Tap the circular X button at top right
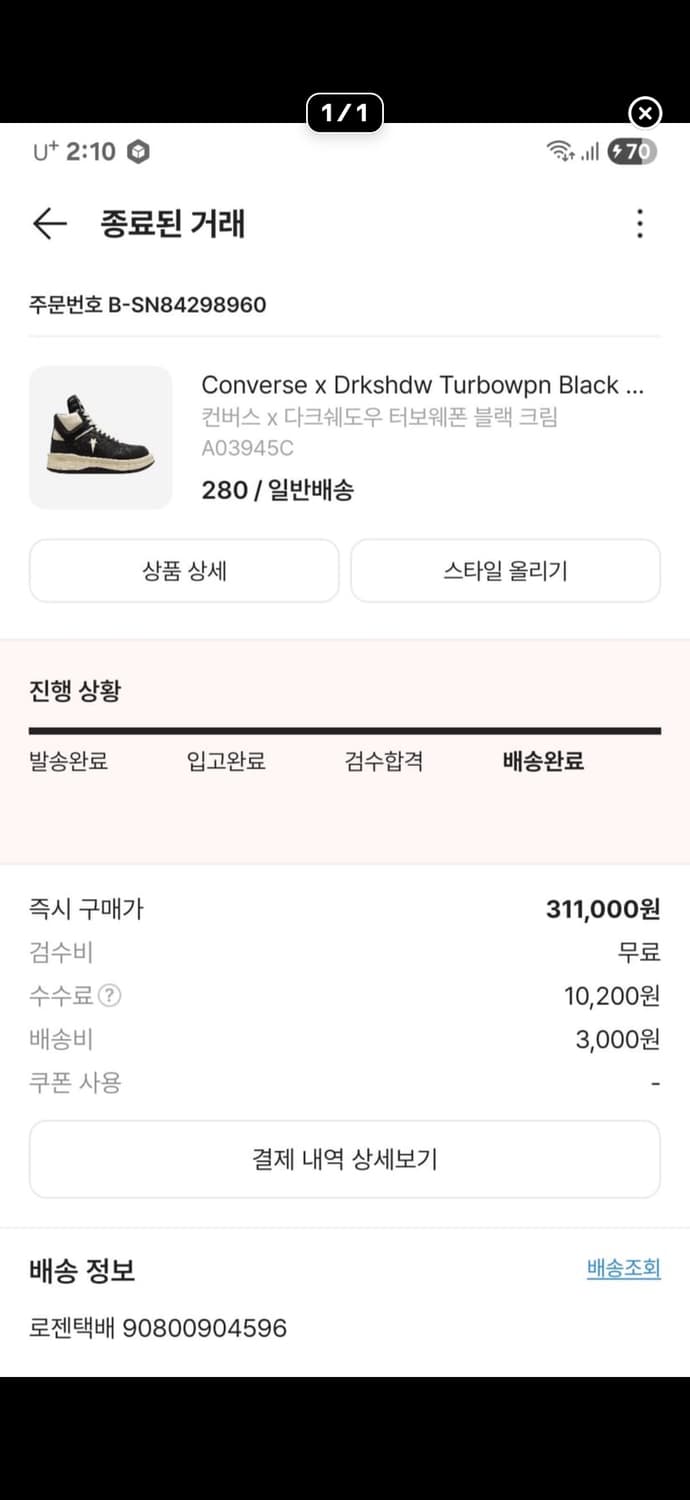690x1500 pixels. tap(645, 113)
